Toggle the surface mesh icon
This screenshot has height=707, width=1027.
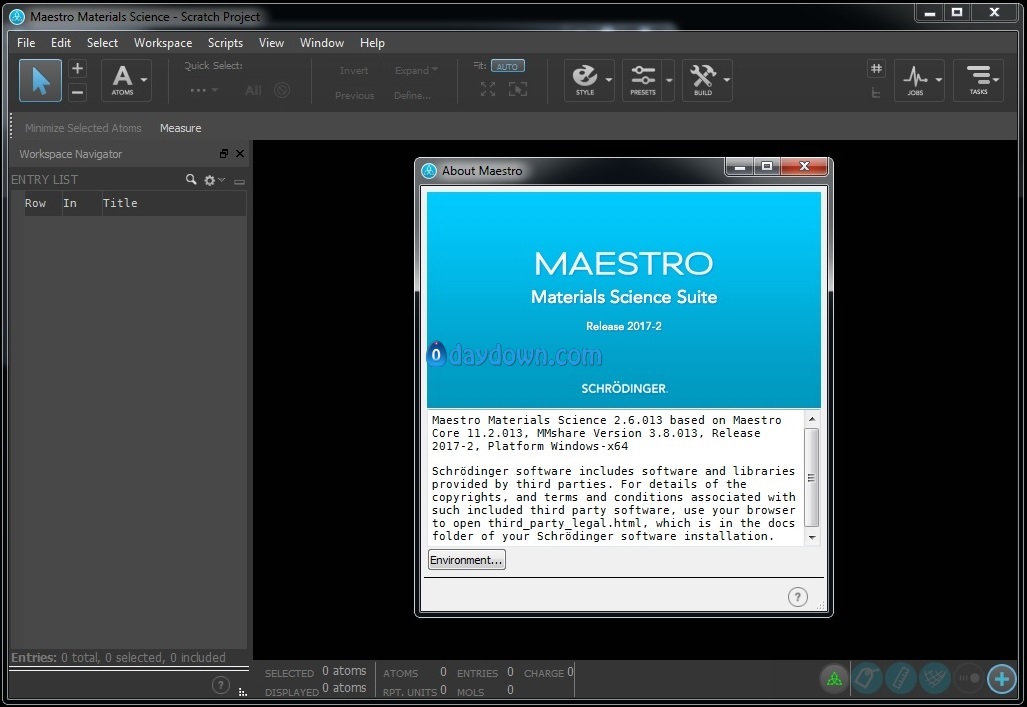935,679
